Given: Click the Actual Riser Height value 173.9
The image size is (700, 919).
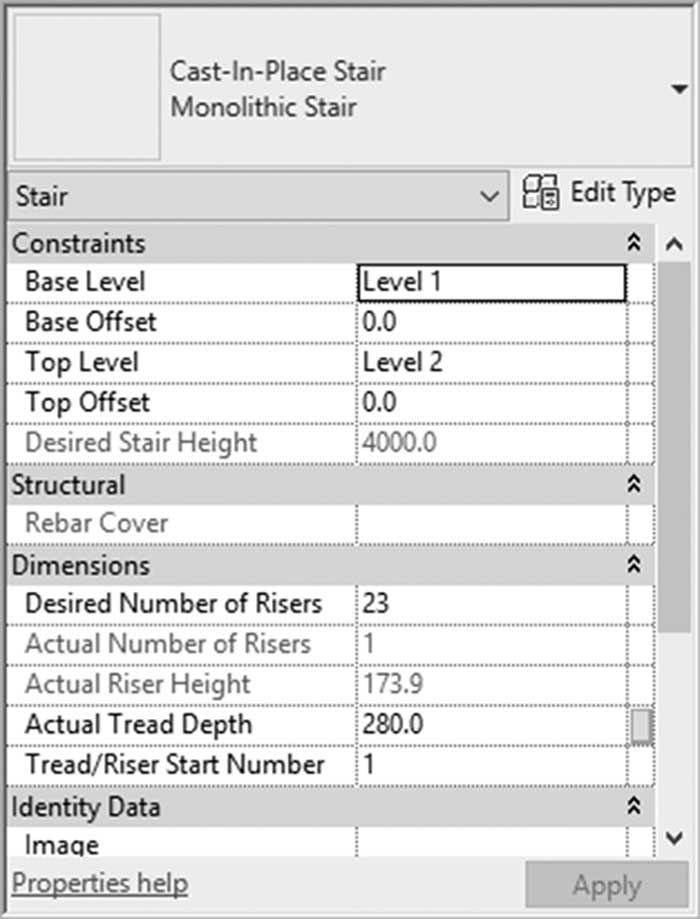Looking at the screenshot, I should [x=393, y=684].
